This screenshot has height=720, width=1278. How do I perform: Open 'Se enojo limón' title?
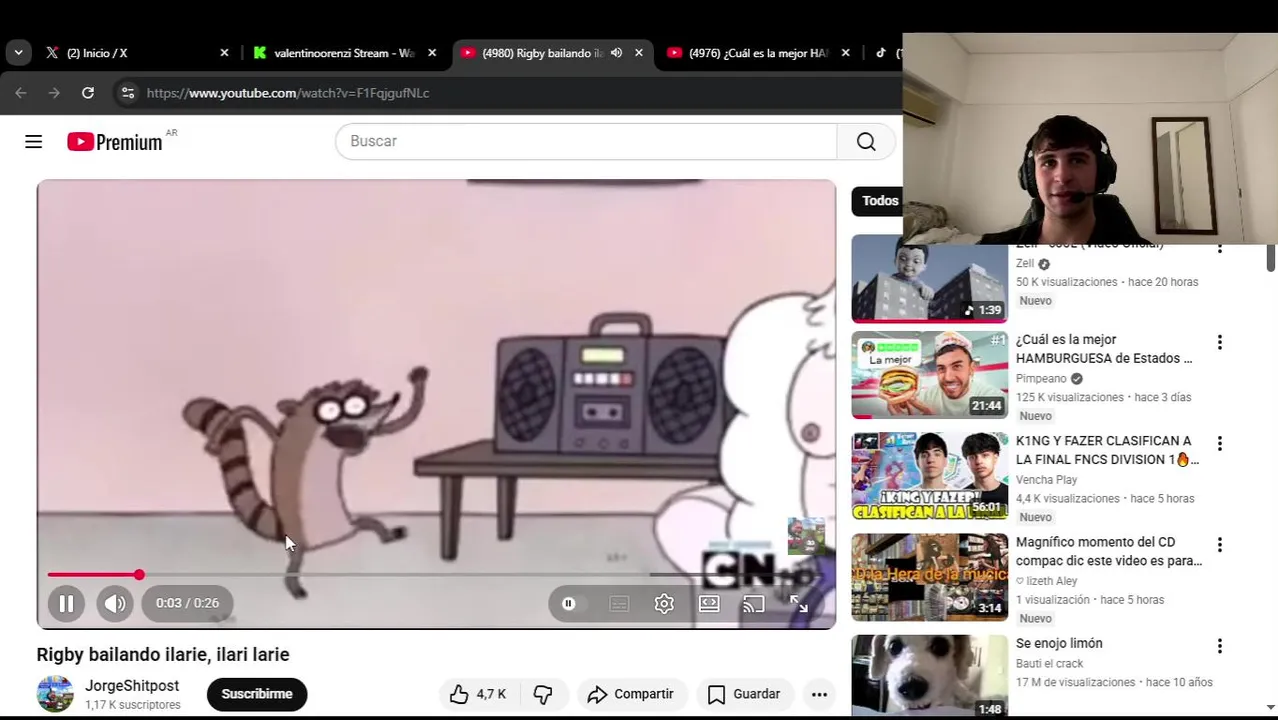(x=1059, y=644)
